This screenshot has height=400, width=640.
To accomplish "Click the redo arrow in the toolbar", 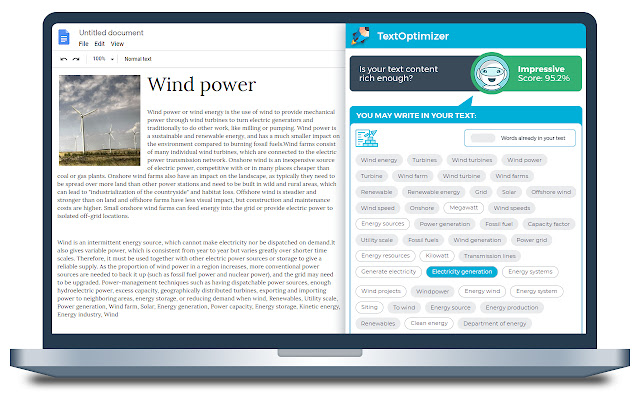I will coord(76,59).
